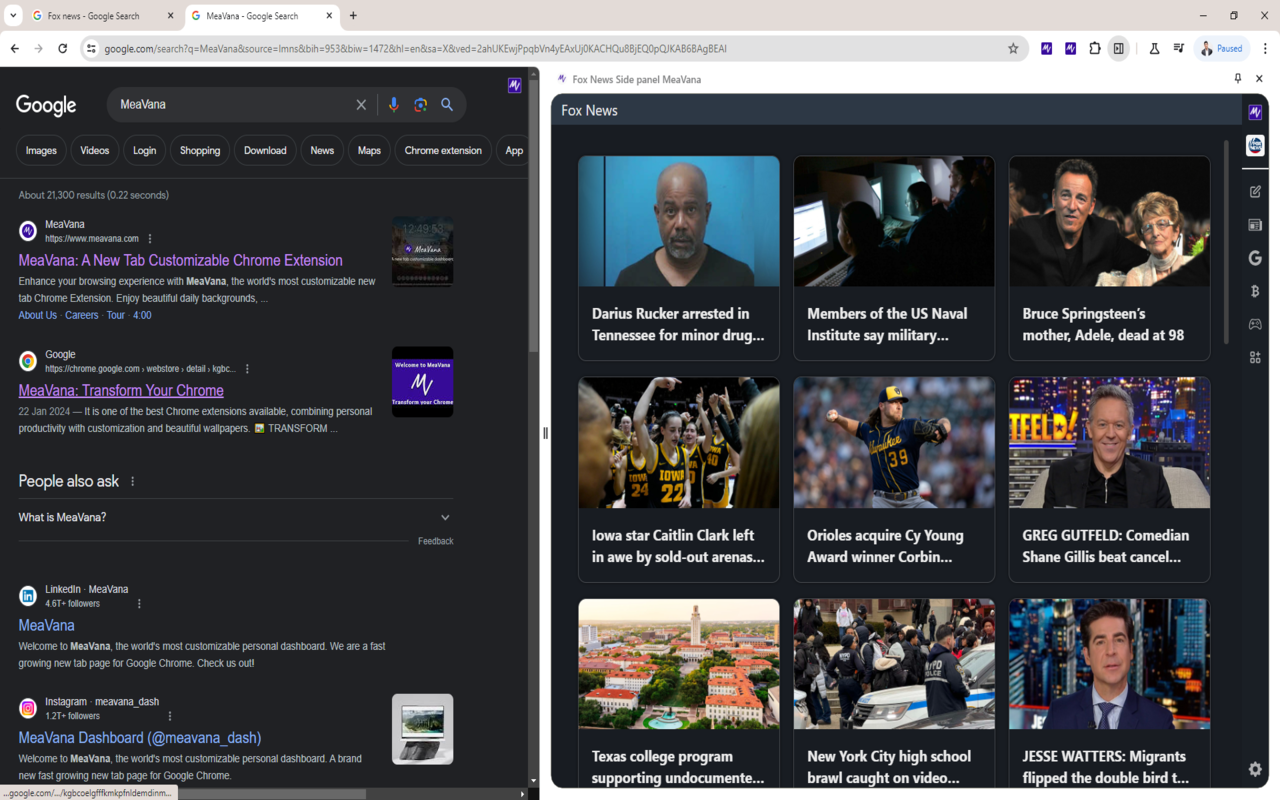
Task: Click MeaVana badge beside Google search bar
Action: (x=514, y=86)
